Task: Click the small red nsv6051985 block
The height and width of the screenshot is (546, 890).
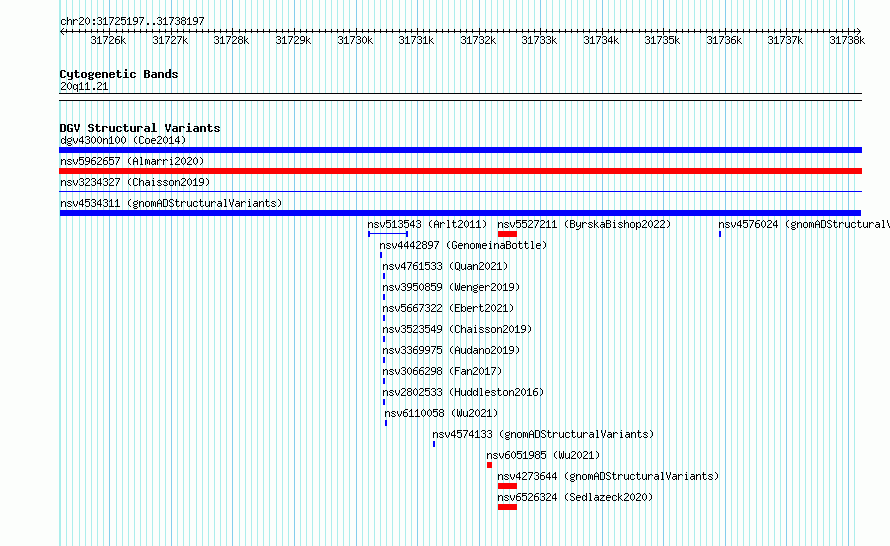Action: pos(489,465)
